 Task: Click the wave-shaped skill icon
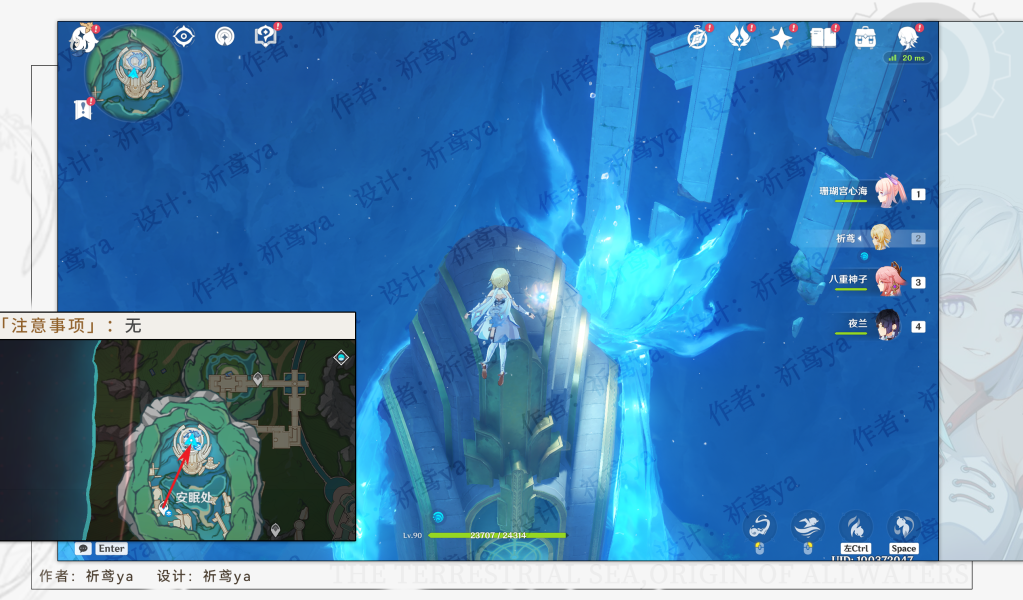tap(808, 526)
